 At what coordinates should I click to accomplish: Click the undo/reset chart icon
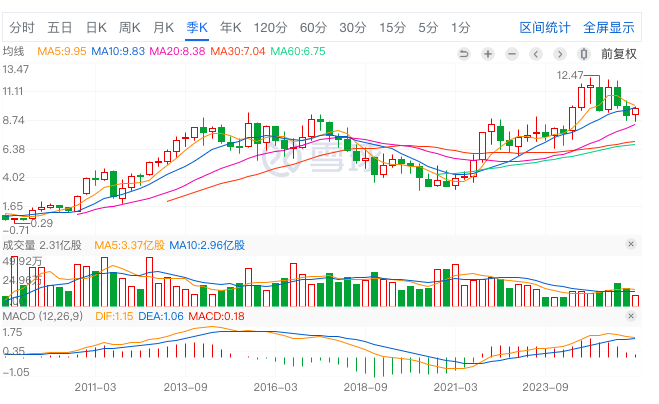[x=464, y=53]
